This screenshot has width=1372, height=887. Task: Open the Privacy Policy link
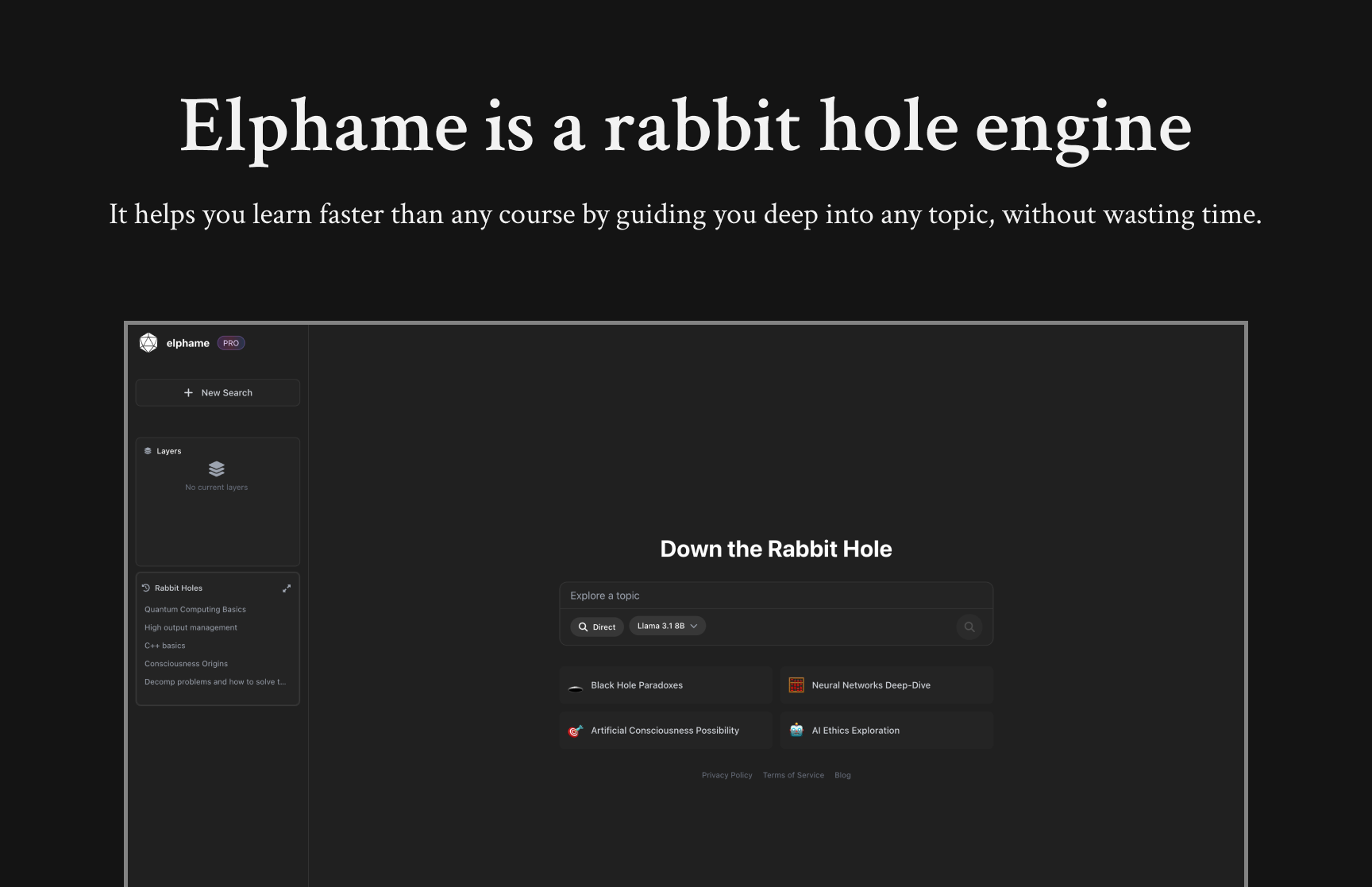pos(726,775)
